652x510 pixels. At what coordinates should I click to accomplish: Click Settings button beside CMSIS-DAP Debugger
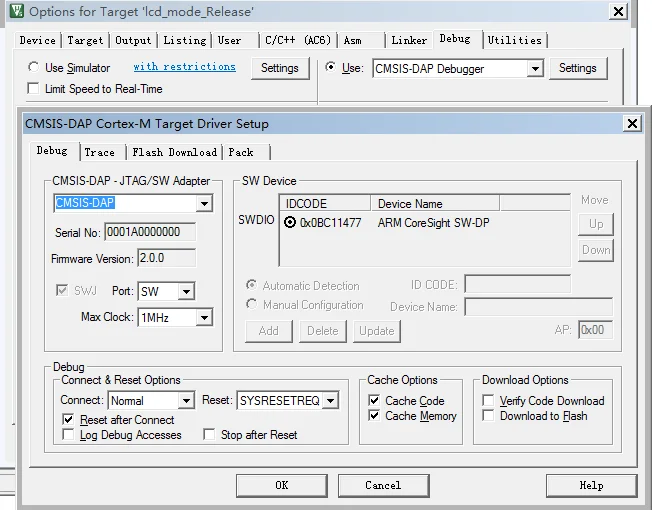578,68
